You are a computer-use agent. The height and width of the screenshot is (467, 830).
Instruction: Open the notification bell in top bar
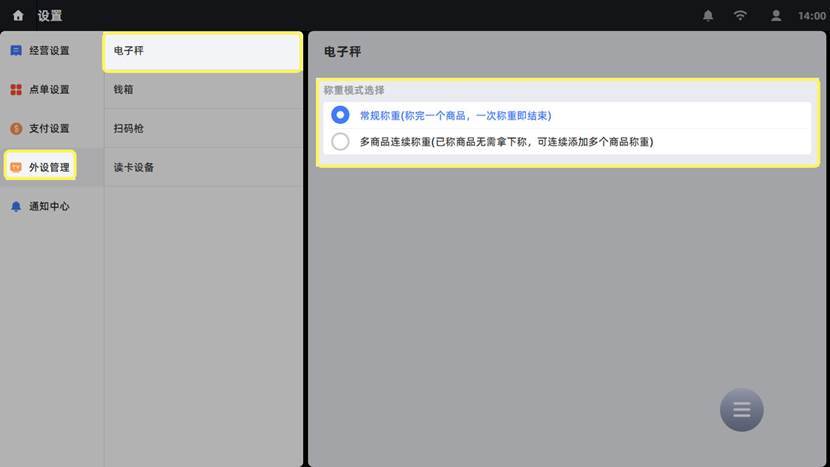(x=708, y=15)
